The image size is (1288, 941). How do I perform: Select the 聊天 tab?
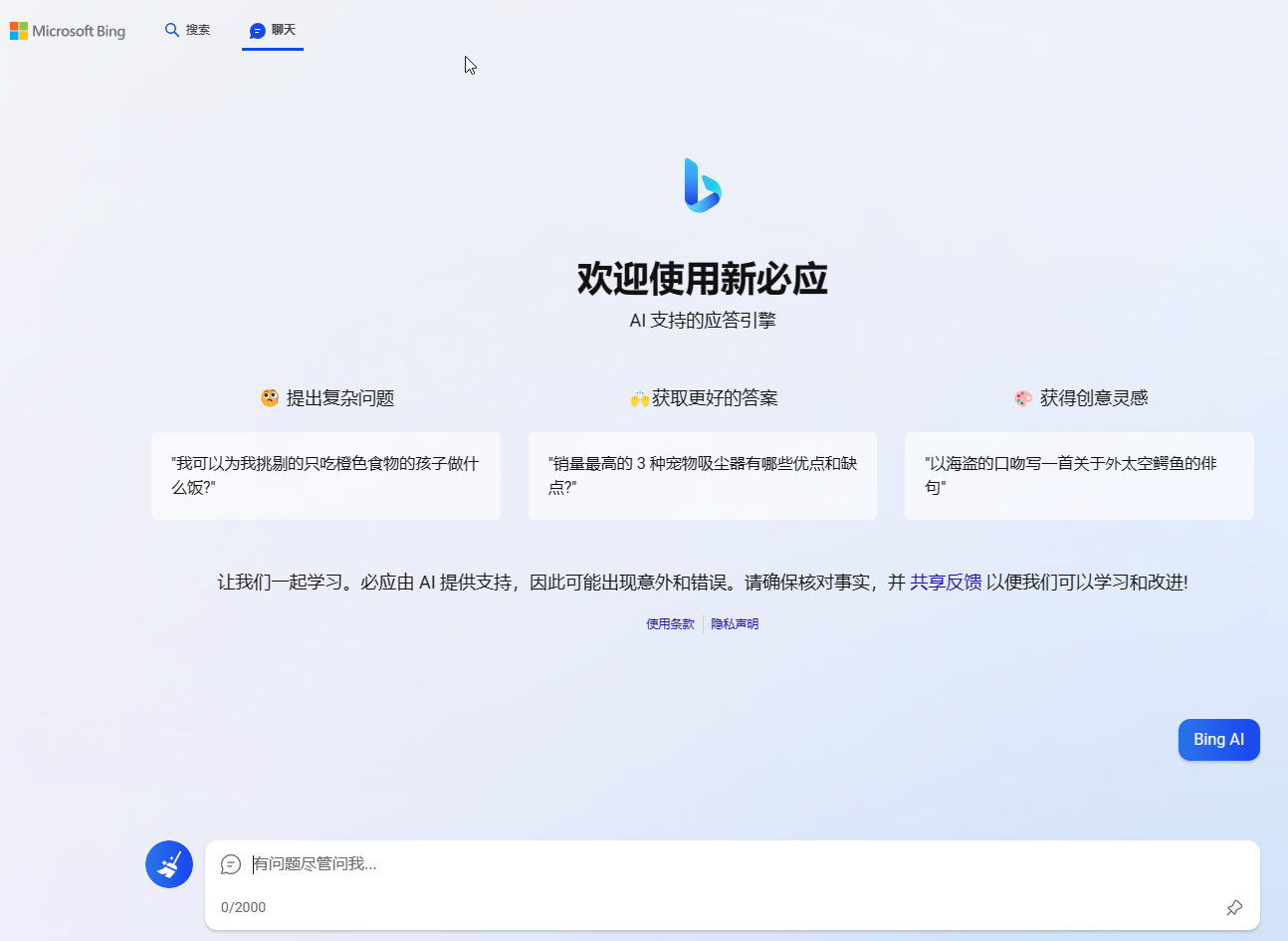(x=273, y=30)
